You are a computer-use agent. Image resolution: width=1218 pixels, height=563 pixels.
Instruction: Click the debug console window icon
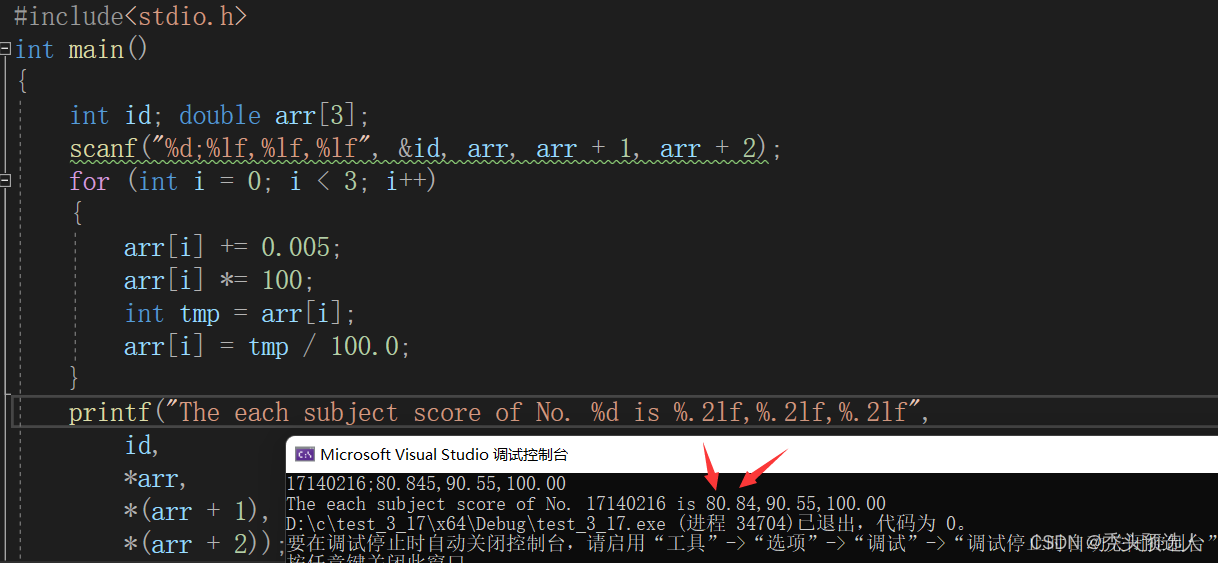point(305,454)
